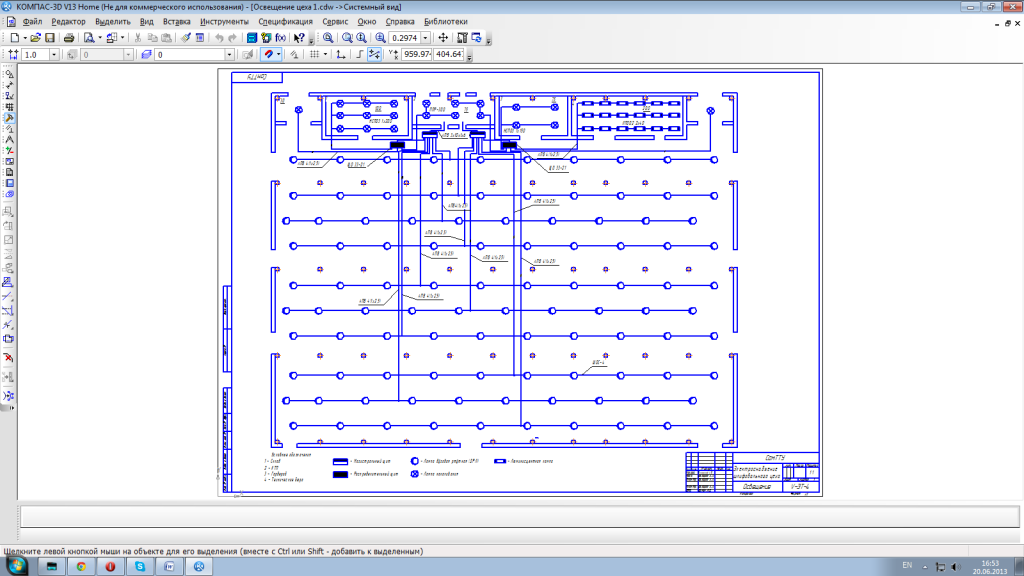1024x576 pixels.
Task: Open Google Chrome from the taskbar
Action: (x=80, y=567)
